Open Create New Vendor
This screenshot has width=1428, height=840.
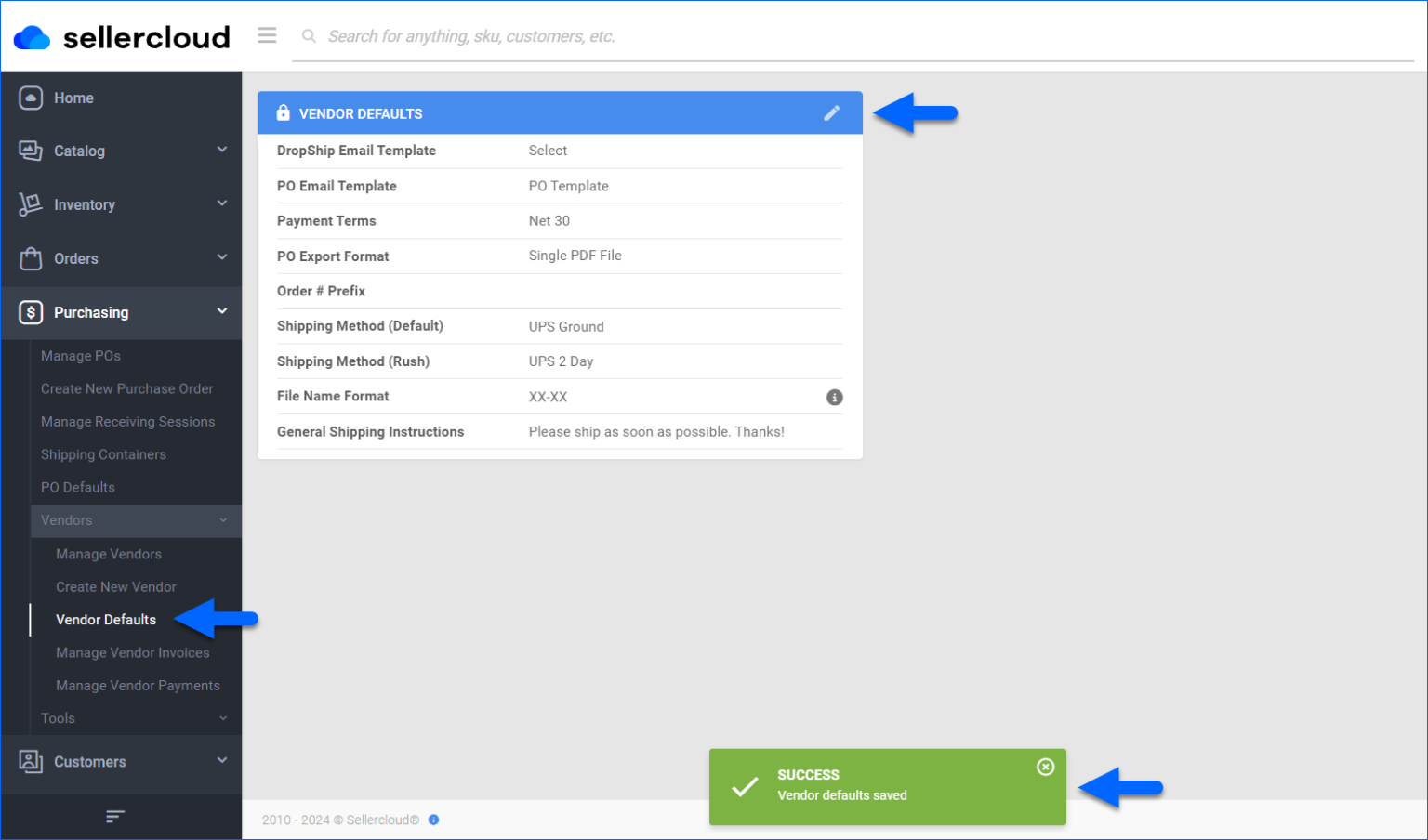point(116,586)
